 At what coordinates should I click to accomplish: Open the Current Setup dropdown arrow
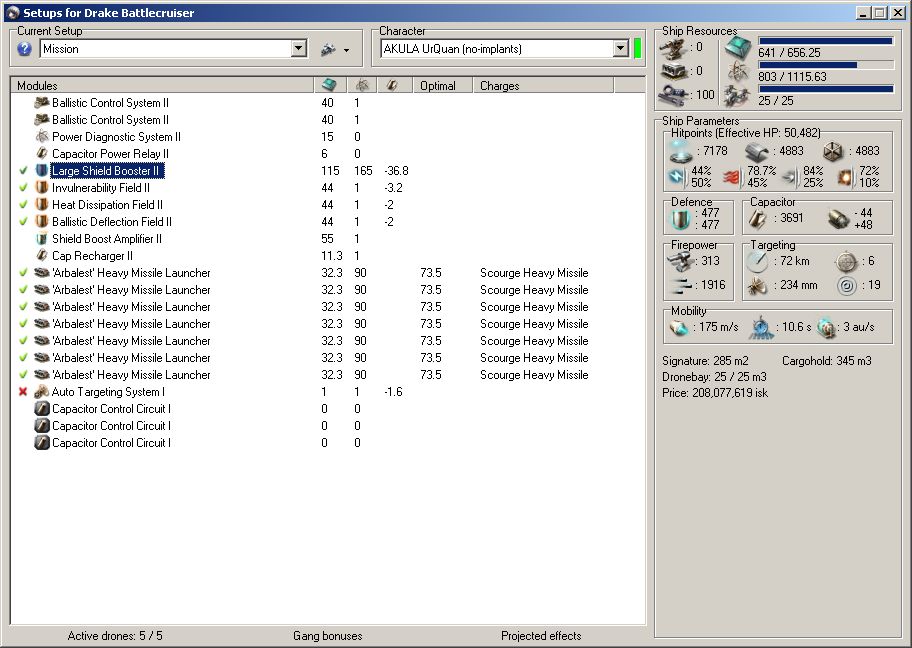click(x=298, y=49)
